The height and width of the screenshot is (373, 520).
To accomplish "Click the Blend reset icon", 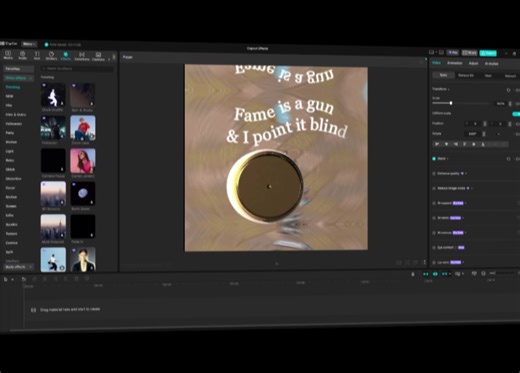I will tap(508, 159).
